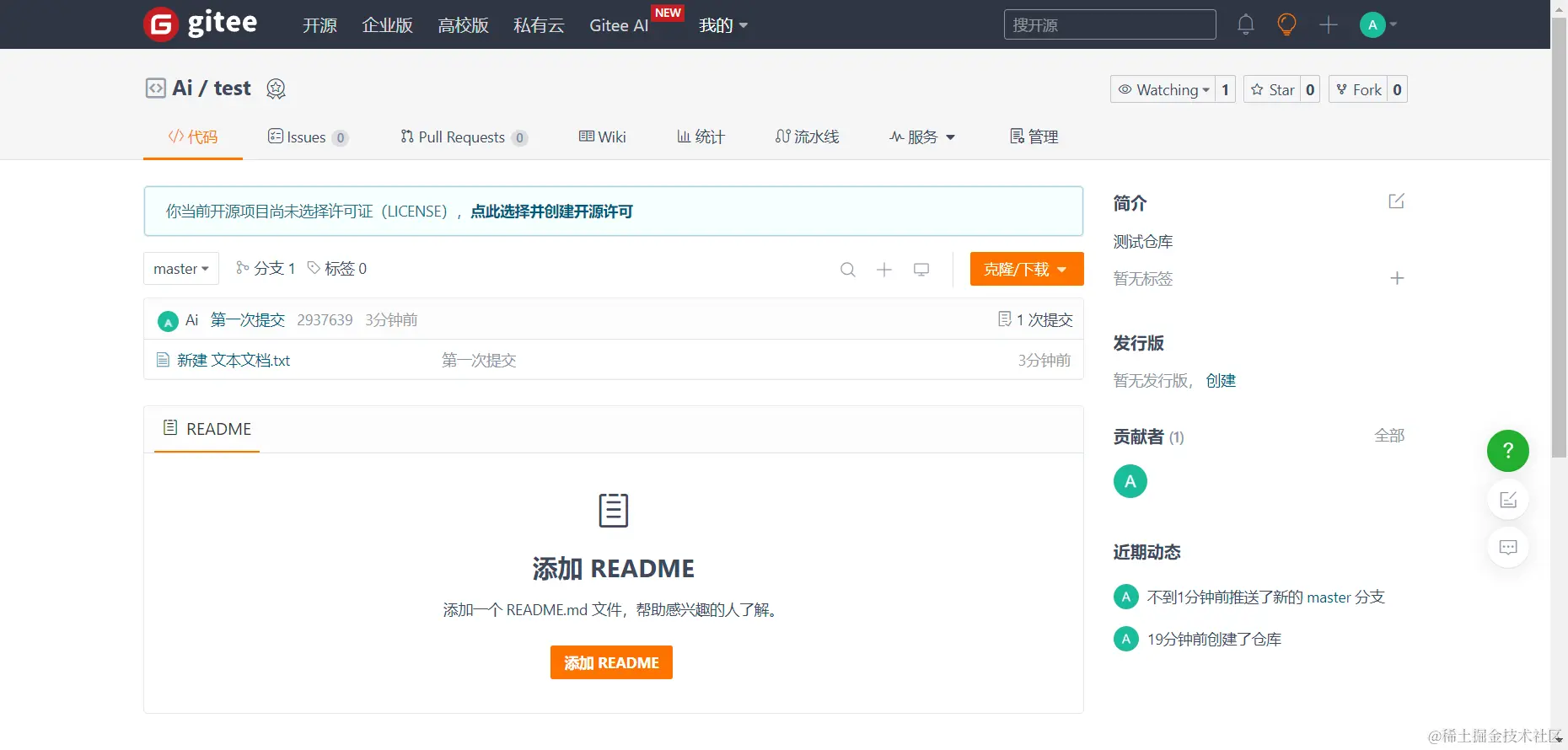Open commit 第一次提交 in header row
The image size is (1568, 750).
(248, 319)
